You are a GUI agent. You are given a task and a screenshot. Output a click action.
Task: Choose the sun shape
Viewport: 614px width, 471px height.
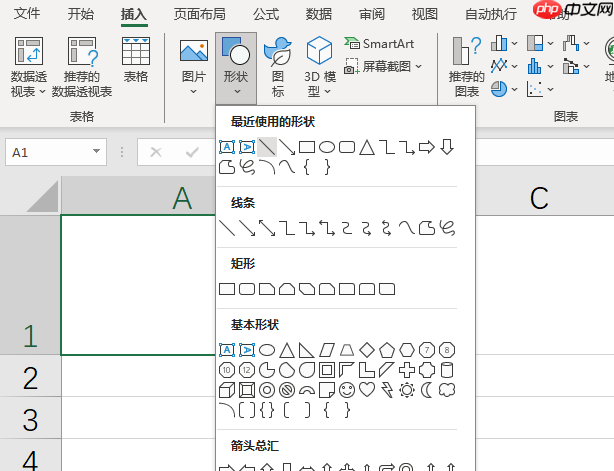407,390
